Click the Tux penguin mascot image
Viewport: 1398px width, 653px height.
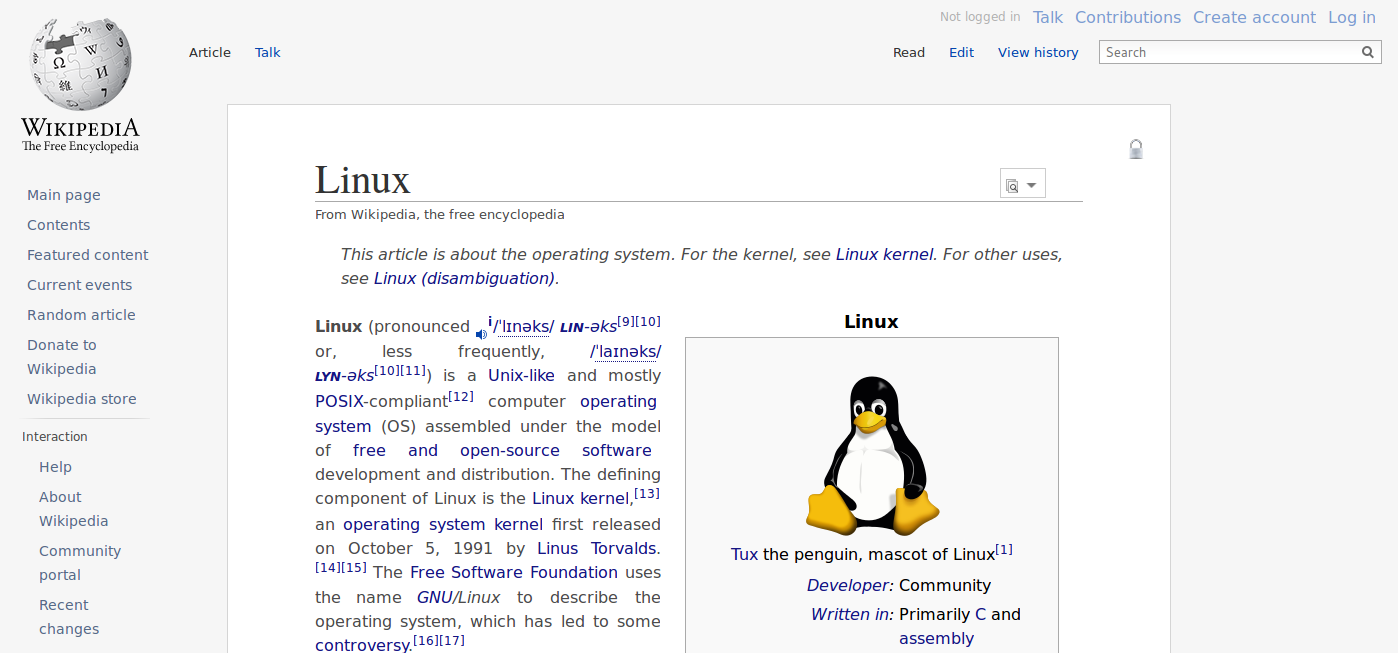tap(872, 456)
